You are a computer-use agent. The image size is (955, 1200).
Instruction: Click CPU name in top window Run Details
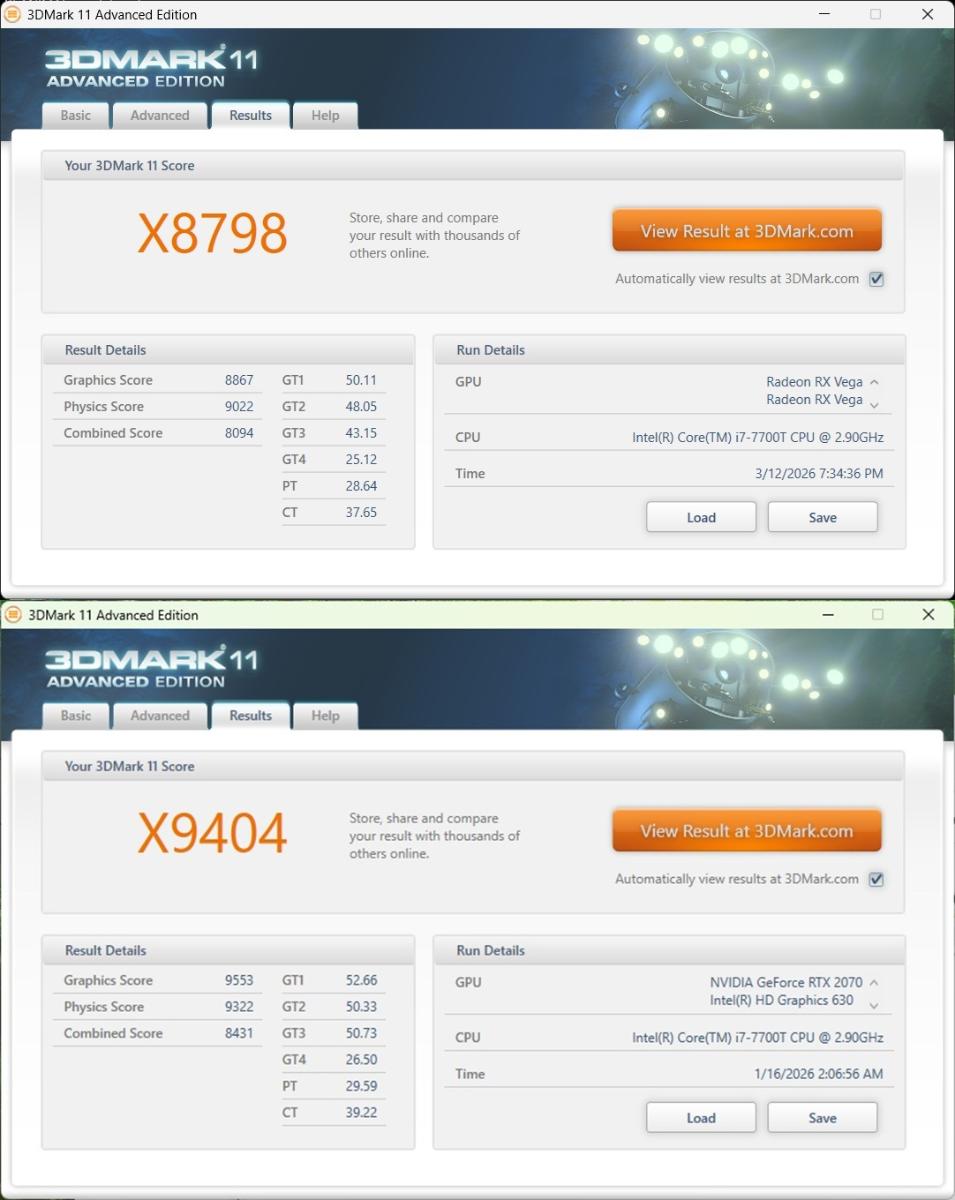click(x=758, y=437)
